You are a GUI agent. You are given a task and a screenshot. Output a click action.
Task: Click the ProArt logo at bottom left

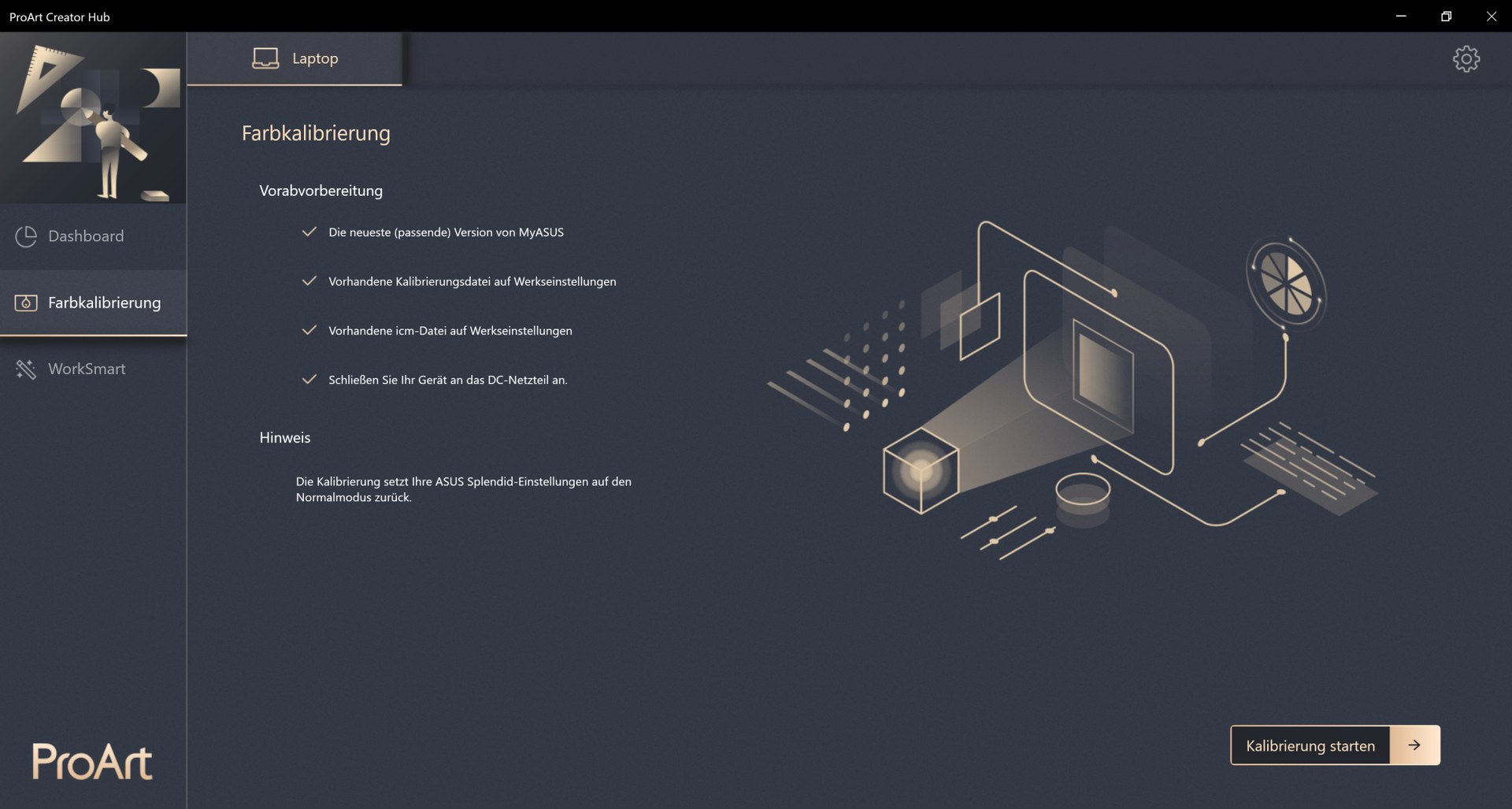92,761
